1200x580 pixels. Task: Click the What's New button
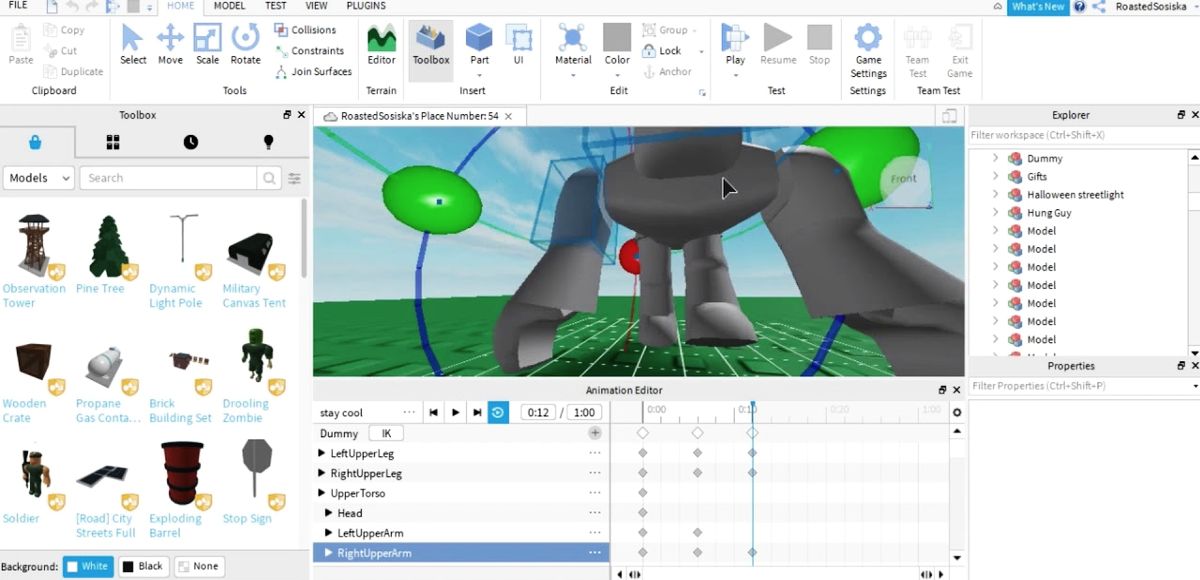[1038, 7]
